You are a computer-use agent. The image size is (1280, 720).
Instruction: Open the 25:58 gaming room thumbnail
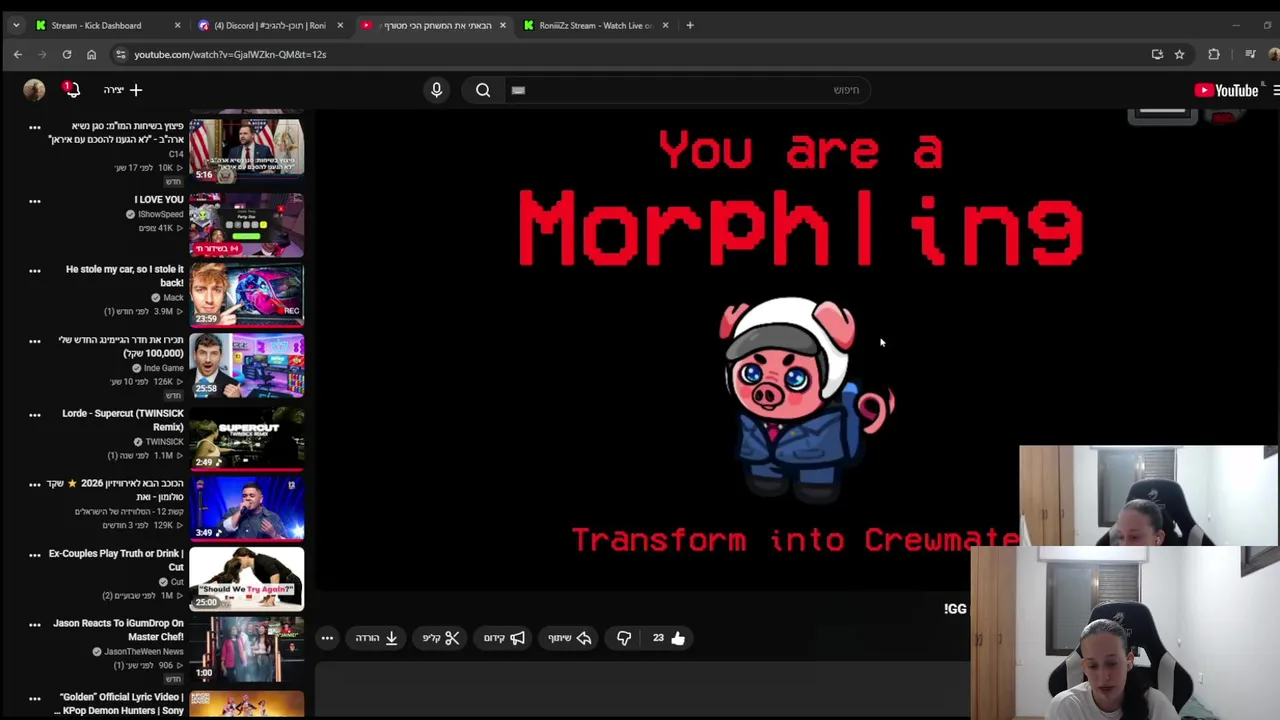(x=246, y=365)
